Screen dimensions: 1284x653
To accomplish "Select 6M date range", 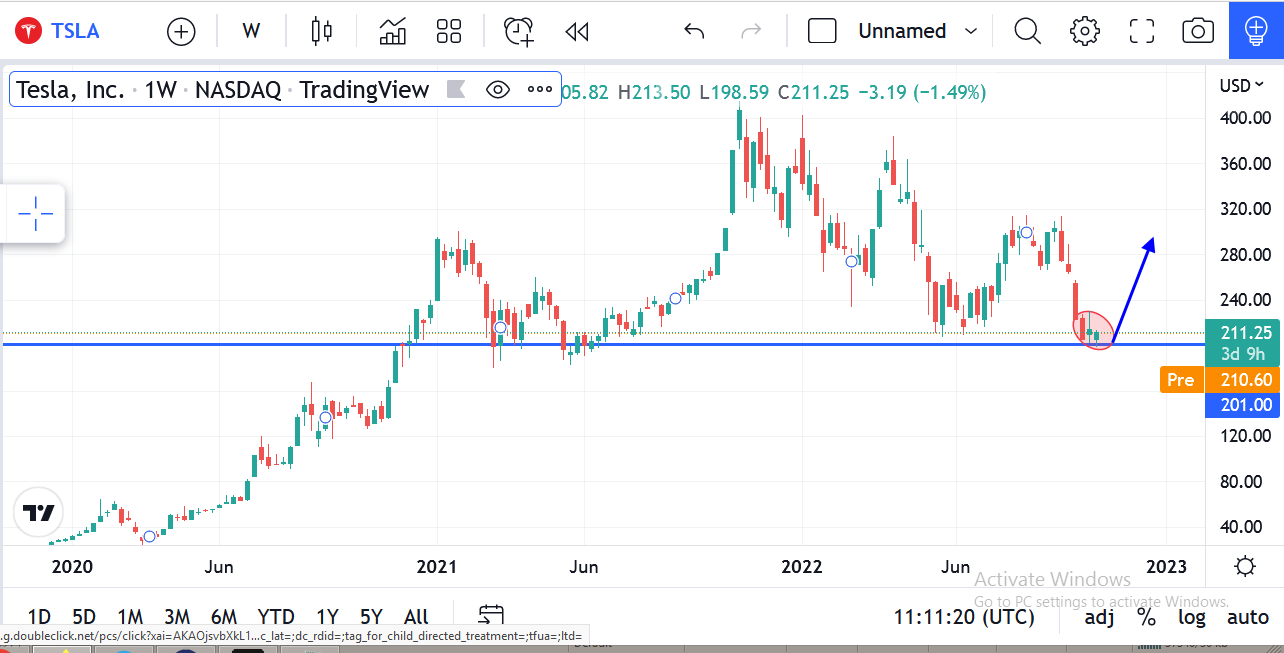I will tap(224, 617).
